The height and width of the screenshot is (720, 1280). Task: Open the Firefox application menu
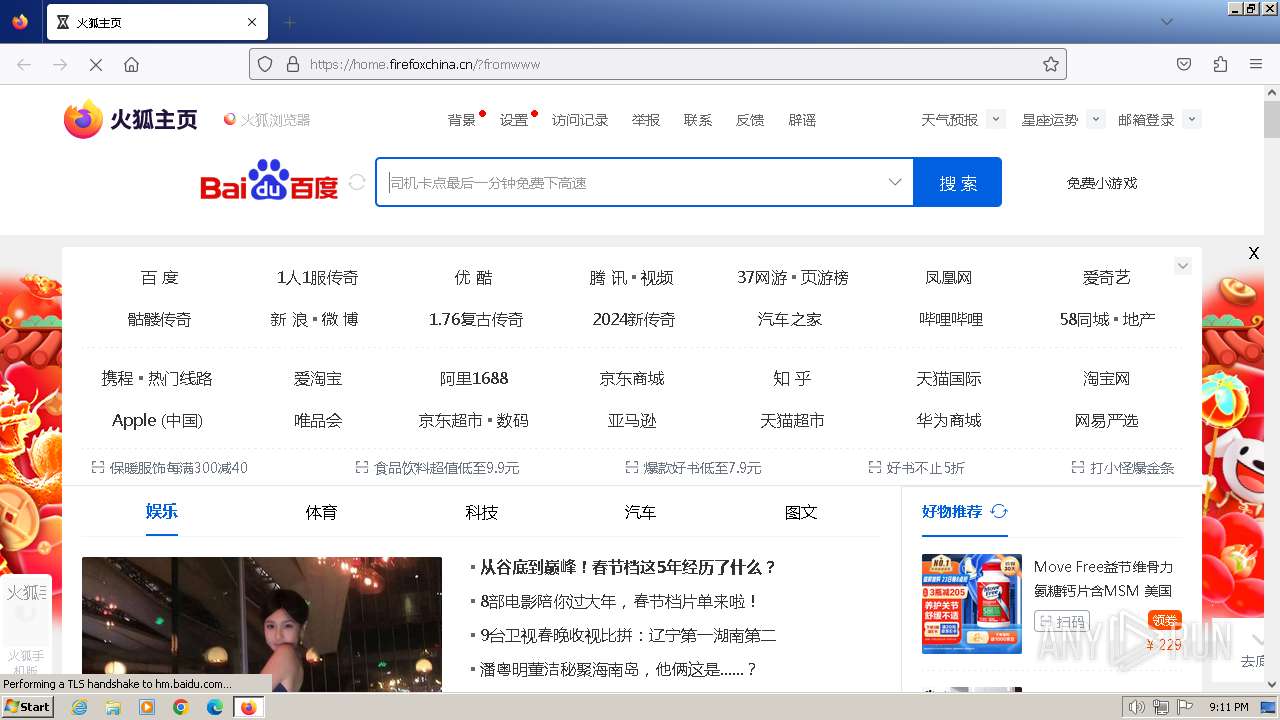tap(1256, 64)
